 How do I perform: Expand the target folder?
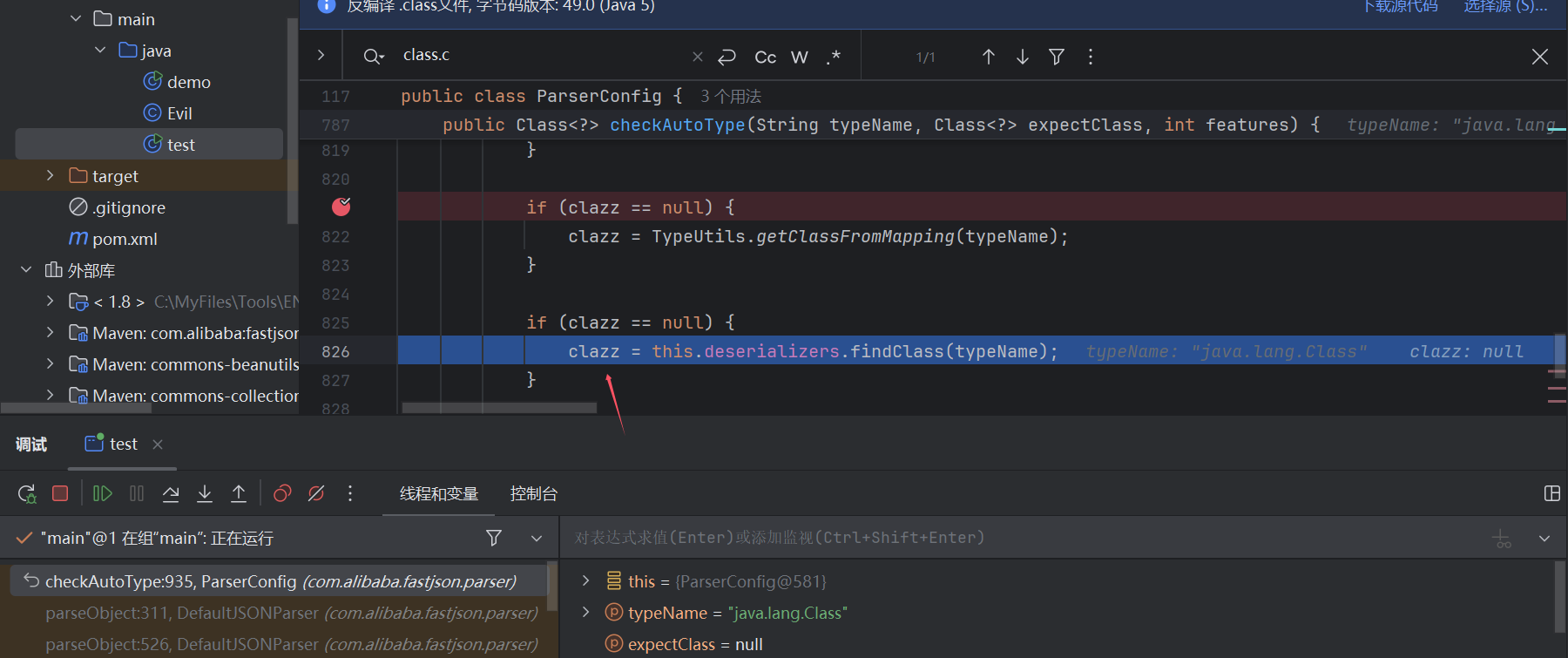(x=51, y=175)
